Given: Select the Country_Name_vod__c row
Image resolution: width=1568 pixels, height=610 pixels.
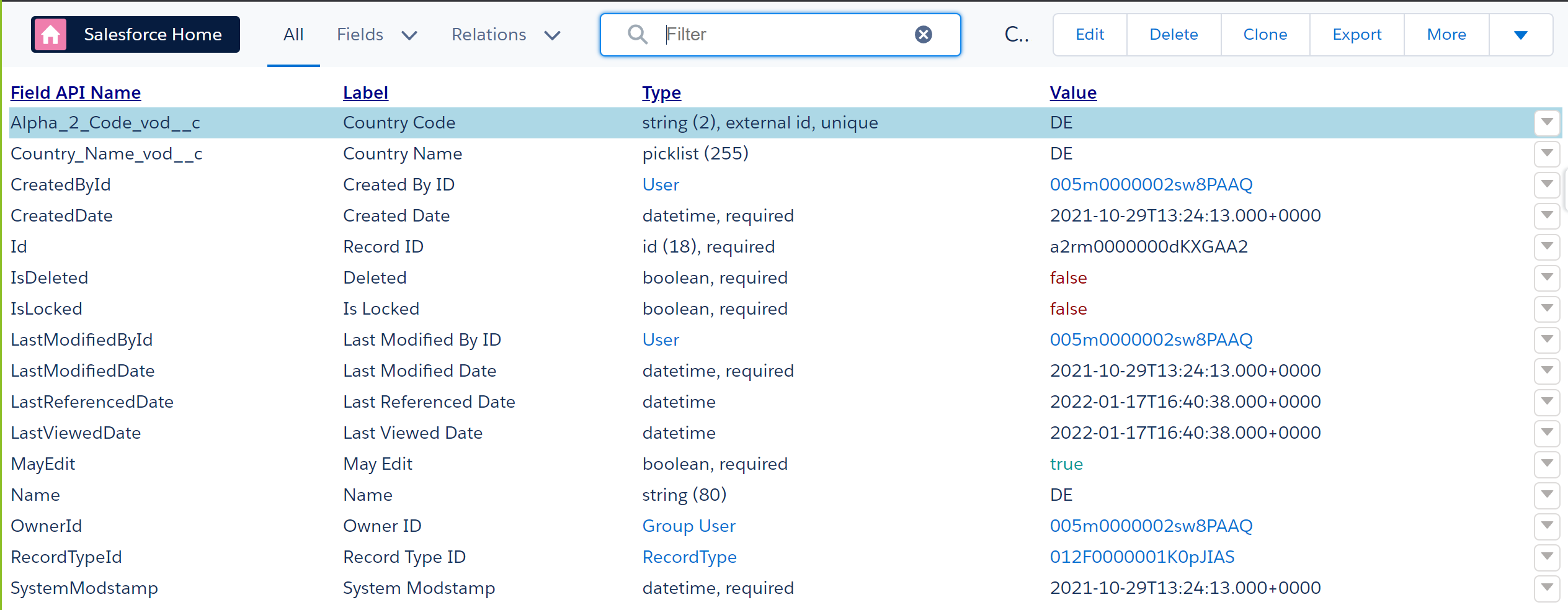Looking at the screenshot, I should pyautogui.click(x=107, y=153).
